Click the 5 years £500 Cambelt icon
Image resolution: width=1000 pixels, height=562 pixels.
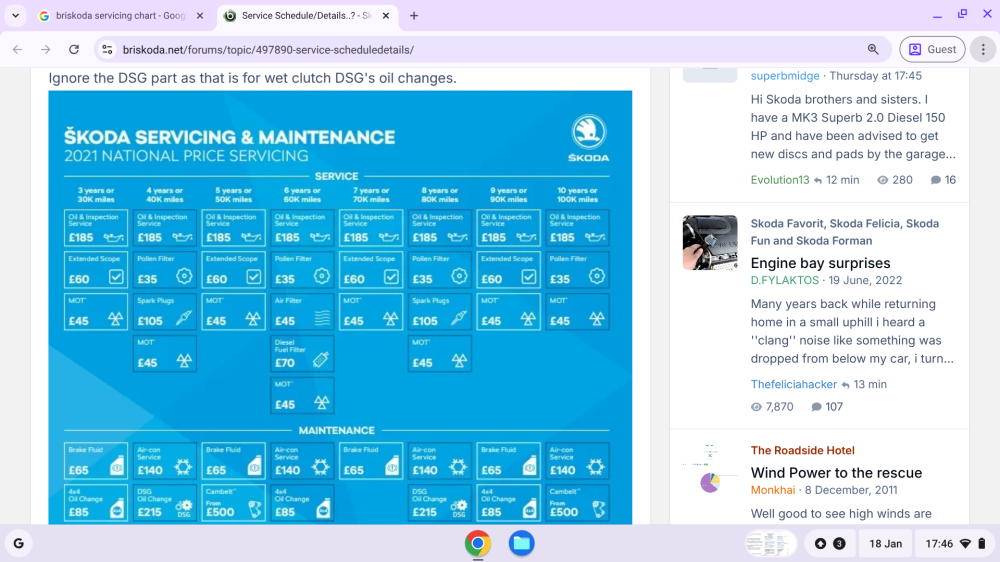[x=254, y=508]
